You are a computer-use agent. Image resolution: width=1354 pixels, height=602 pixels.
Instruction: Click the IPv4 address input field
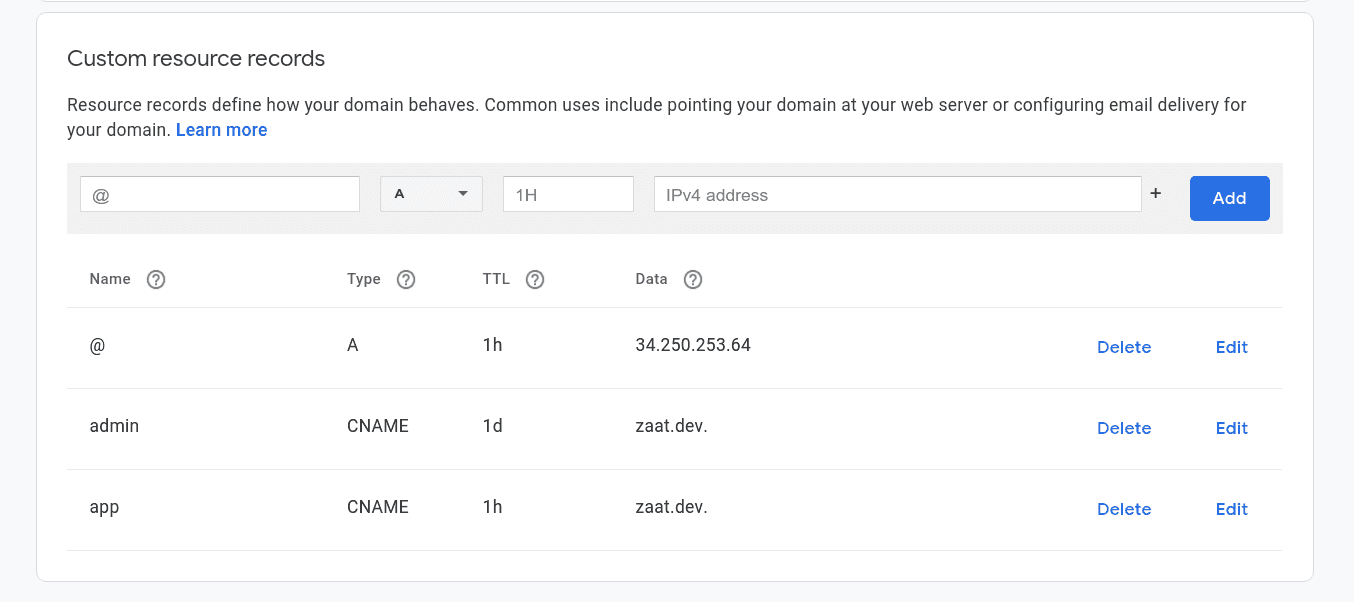pos(897,194)
